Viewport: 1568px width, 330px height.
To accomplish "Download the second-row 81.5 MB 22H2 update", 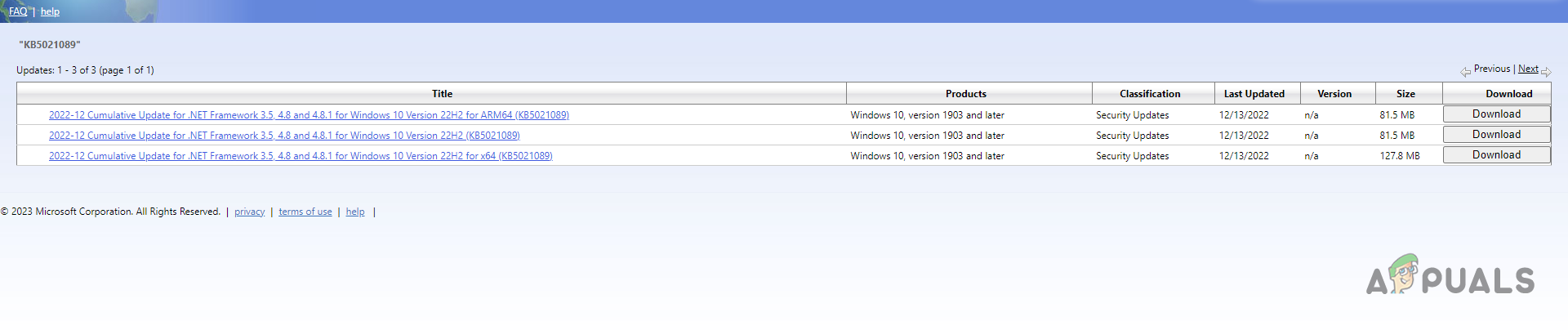I will click(x=1496, y=135).
